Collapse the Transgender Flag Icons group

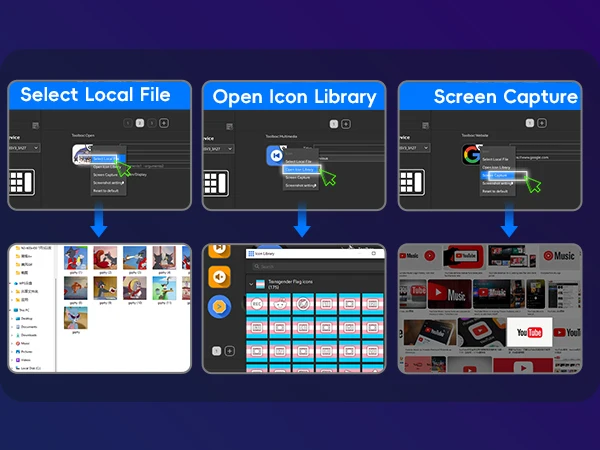(251, 284)
